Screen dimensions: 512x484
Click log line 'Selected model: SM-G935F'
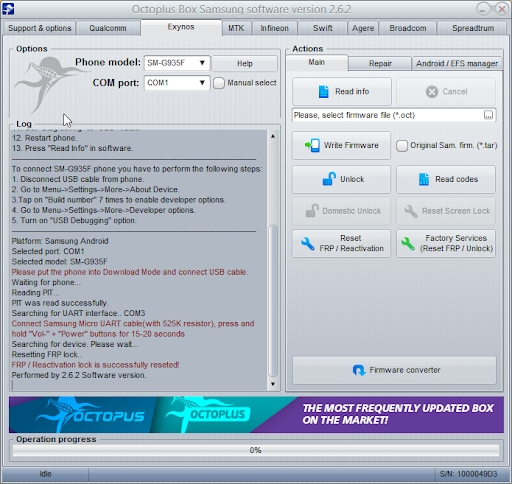[x=59, y=262]
